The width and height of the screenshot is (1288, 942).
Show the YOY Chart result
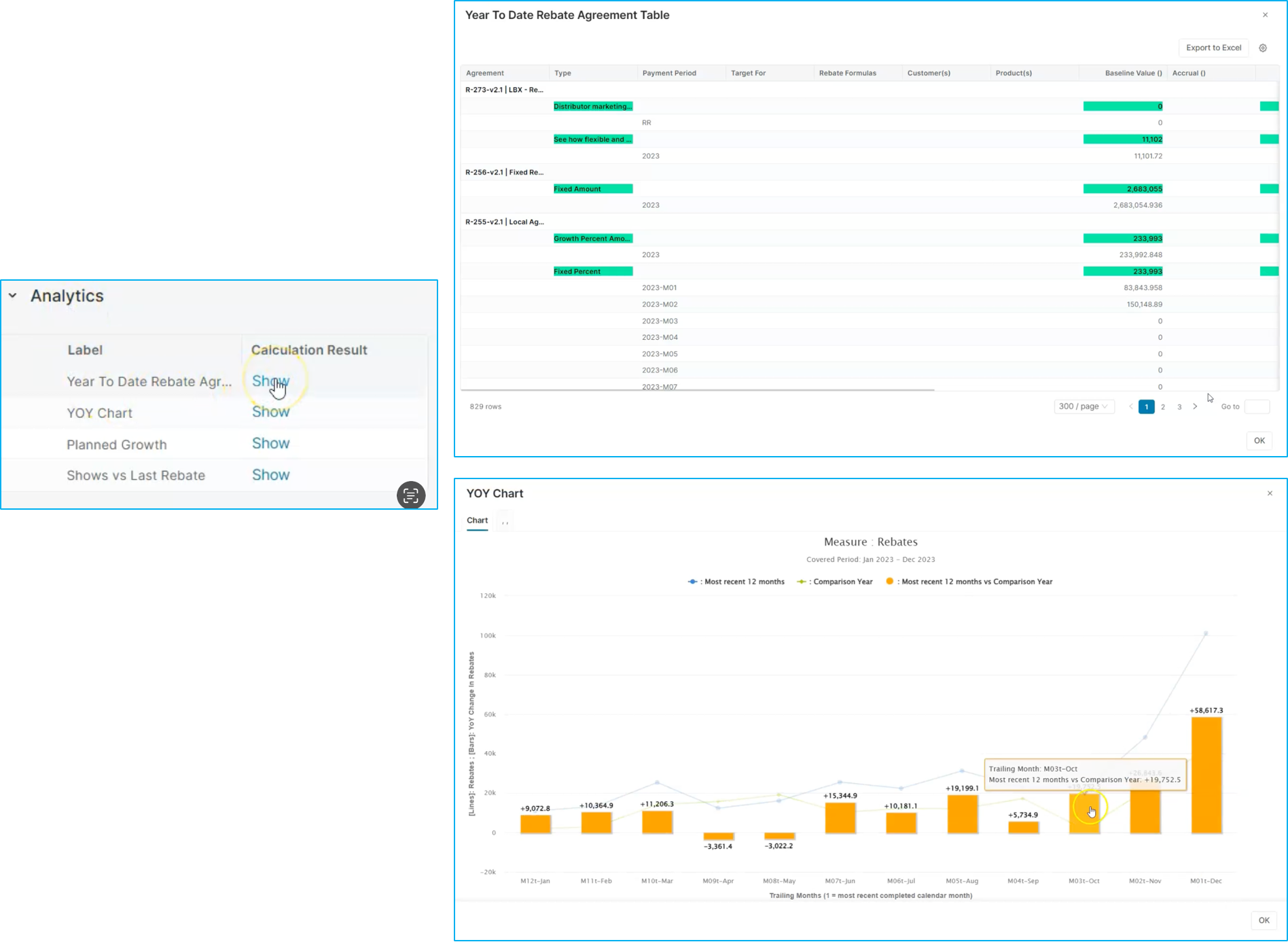coord(270,412)
